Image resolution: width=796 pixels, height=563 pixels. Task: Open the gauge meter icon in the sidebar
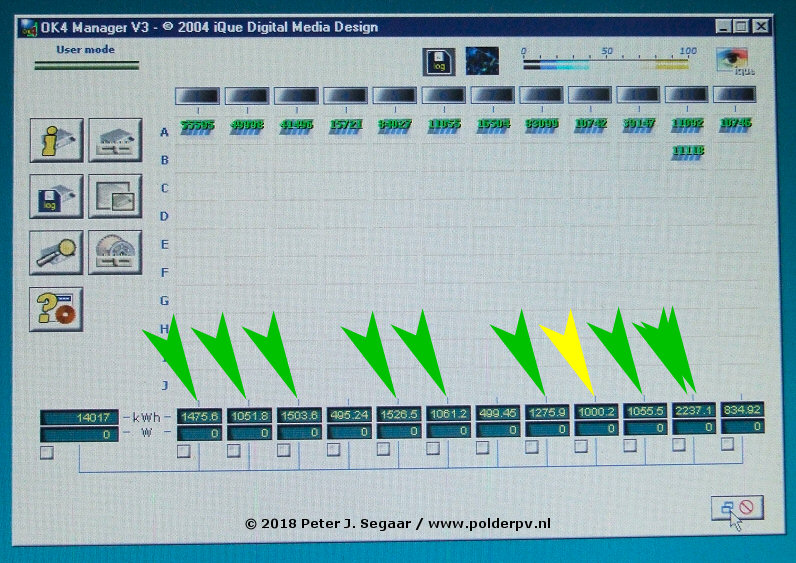114,252
